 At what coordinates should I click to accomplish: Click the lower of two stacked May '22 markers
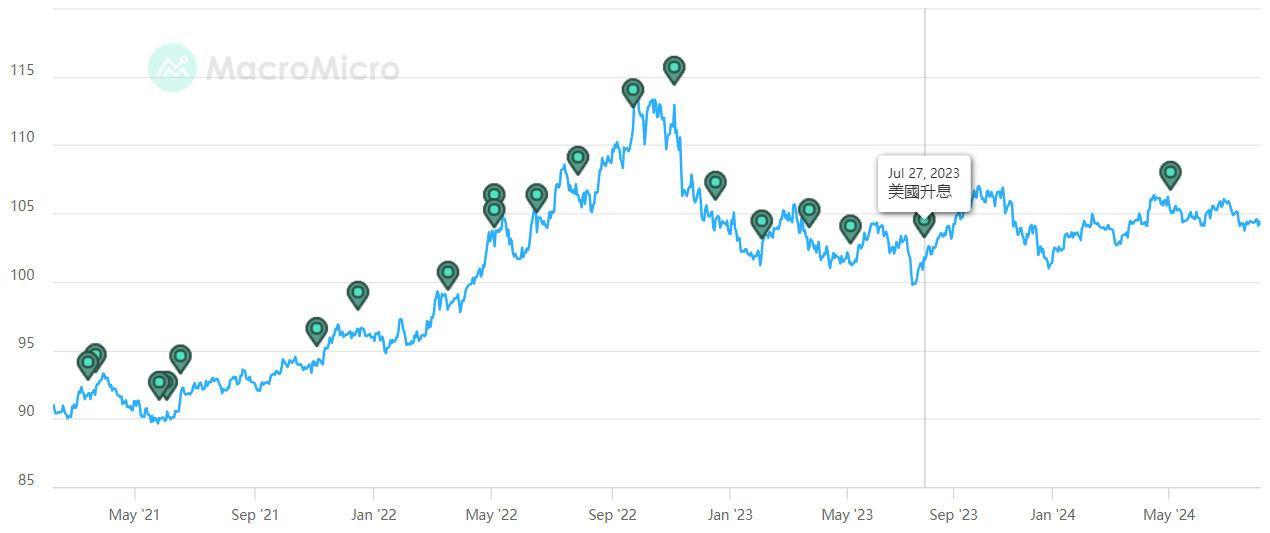pyautogui.click(x=494, y=211)
